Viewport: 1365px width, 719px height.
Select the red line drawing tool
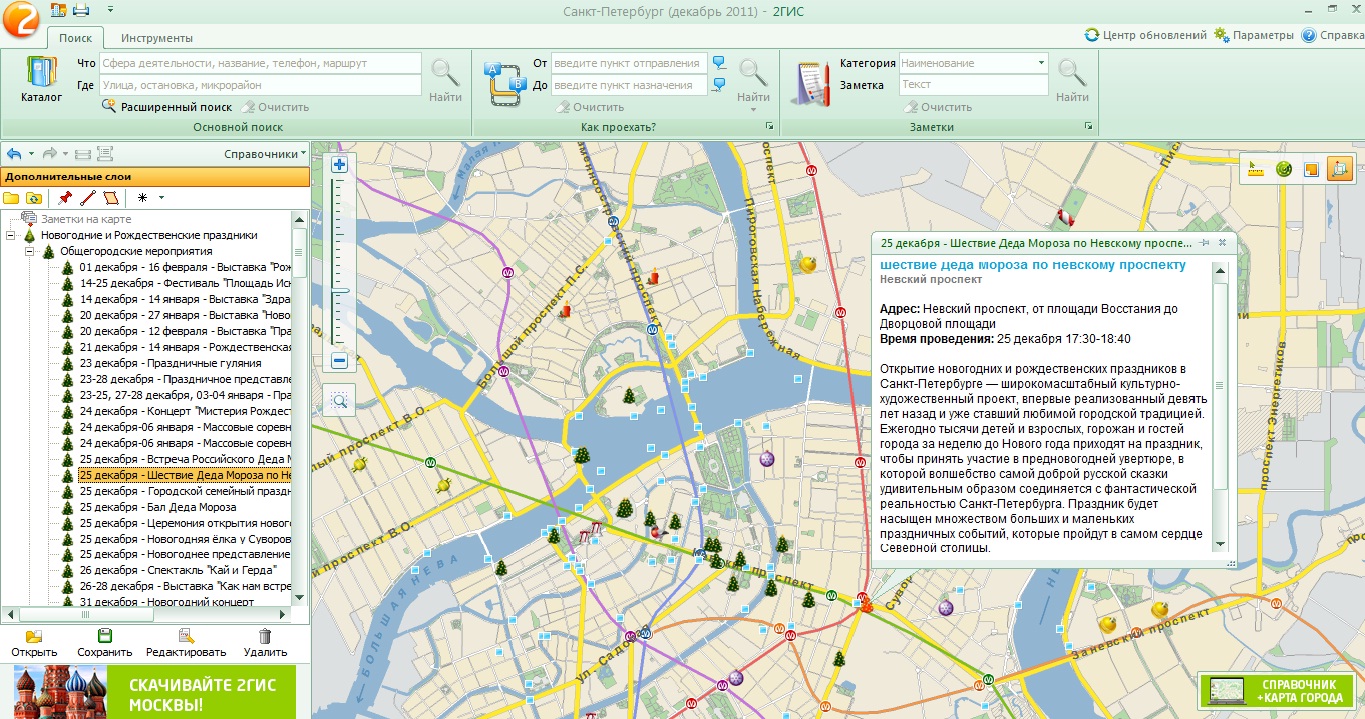click(x=88, y=198)
